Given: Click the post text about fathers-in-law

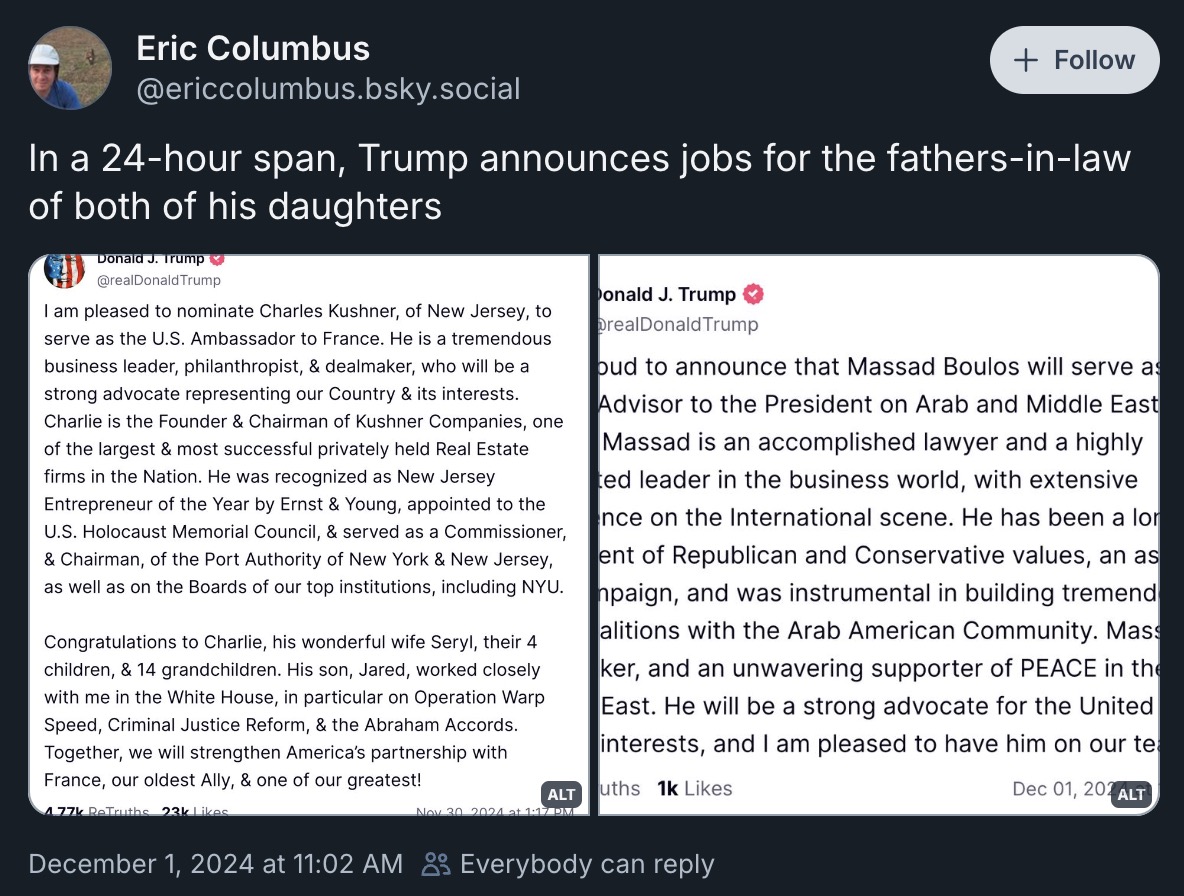Looking at the screenshot, I should (579, 182).
